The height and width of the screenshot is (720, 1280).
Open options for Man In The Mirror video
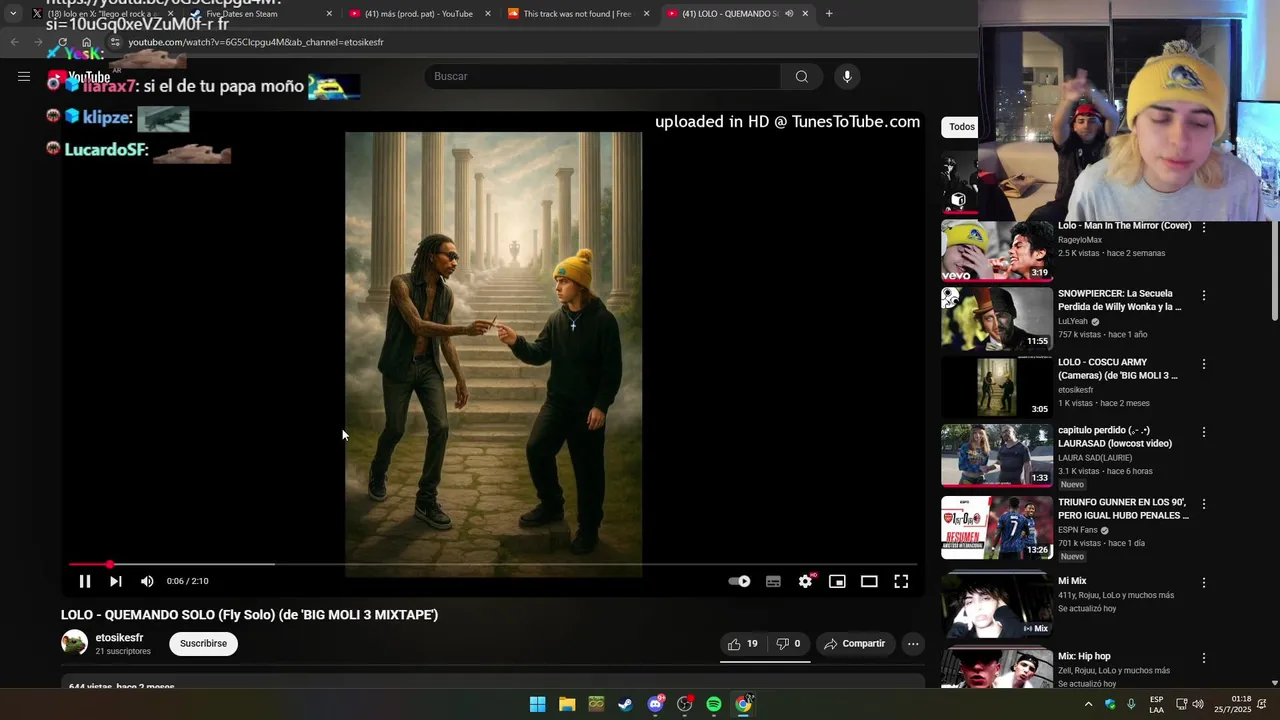coord(1204,227)
